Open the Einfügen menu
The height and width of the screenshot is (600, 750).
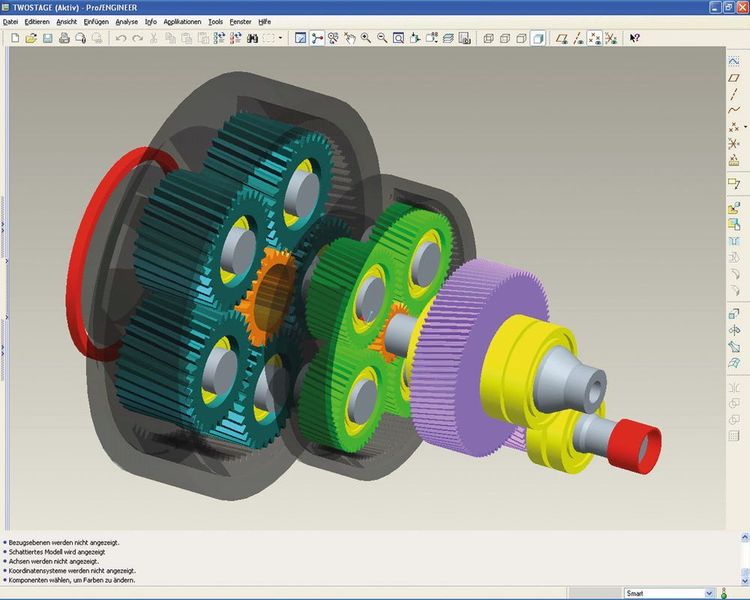(x=96, y=22)
